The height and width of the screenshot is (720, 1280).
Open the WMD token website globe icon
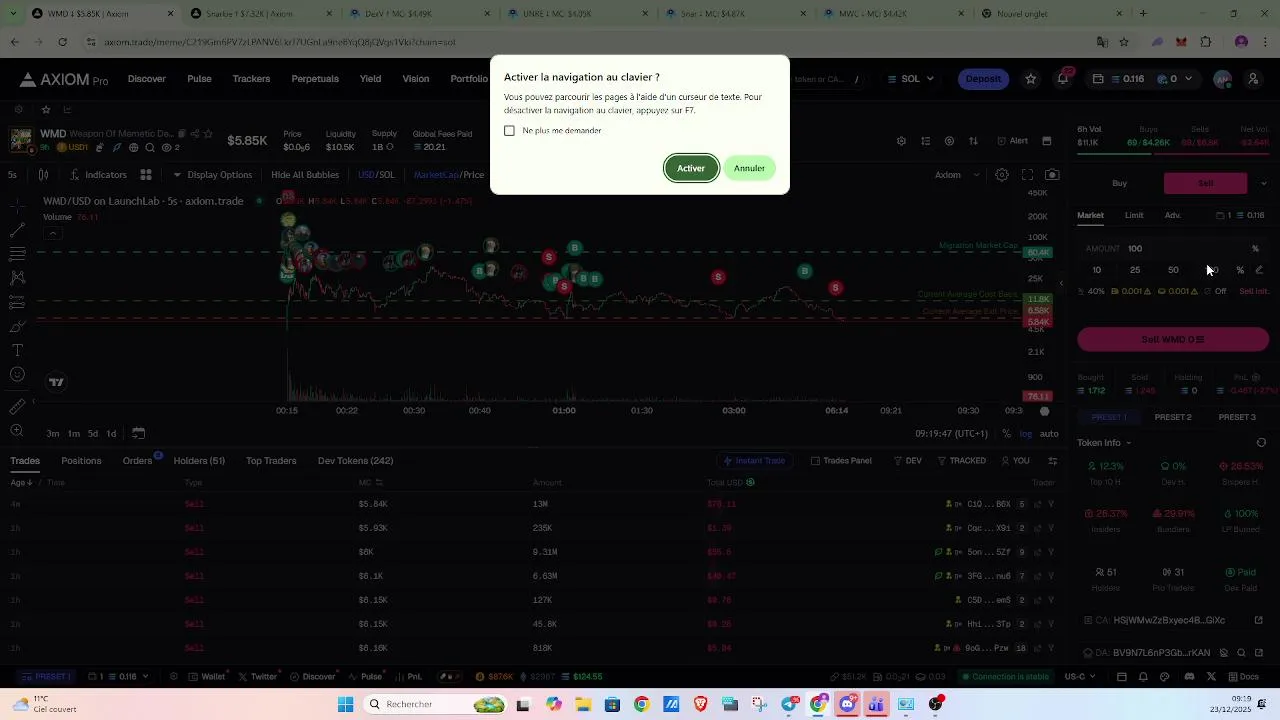pos(132,147)
